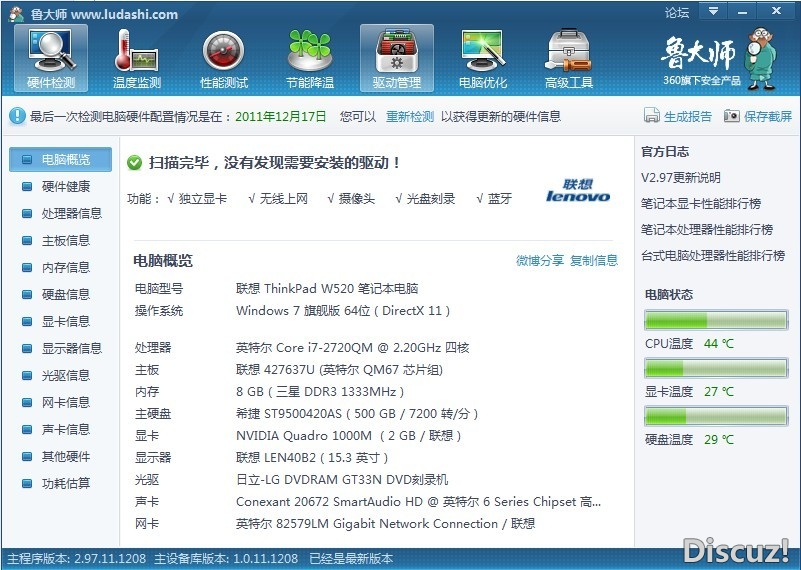This screenshot has width=801, height=570.
Task: Click the 82579LM Gigabit Network text
Action: click(387, 524)
